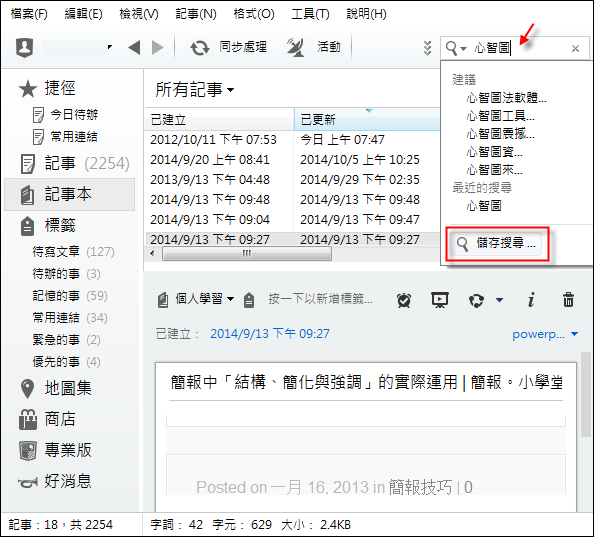The height and width of the screenshot is (537, 594).
Task: Expand the toolbar overflow chevrons
Action: coord(427,48)
